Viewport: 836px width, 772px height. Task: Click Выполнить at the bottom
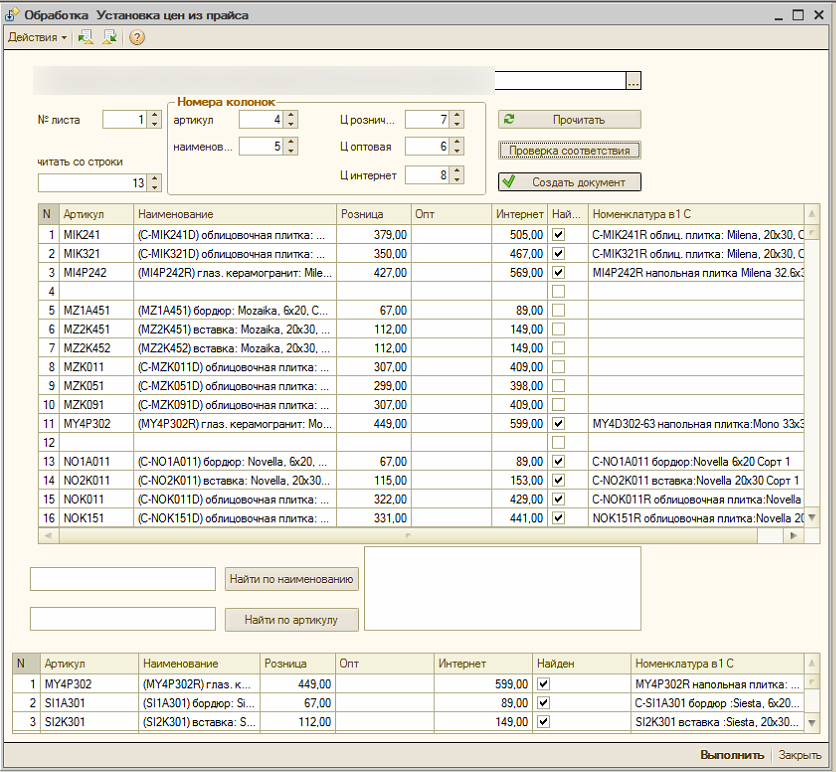(734, 755)
